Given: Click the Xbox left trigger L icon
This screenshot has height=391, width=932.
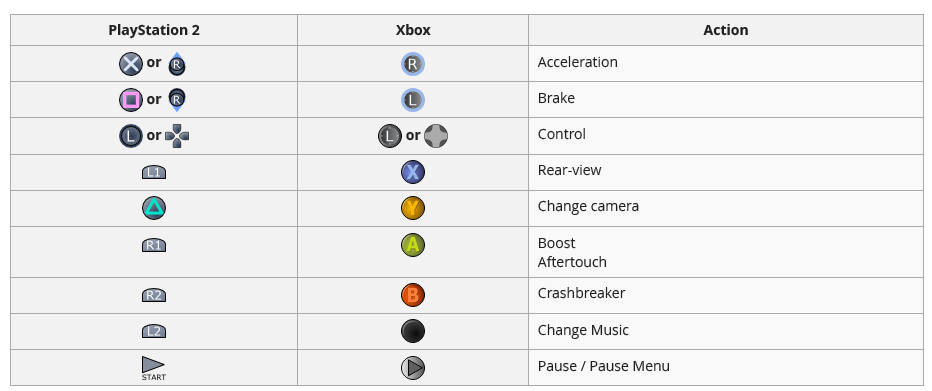Looking at the screenshot, I should pos(413,100).
